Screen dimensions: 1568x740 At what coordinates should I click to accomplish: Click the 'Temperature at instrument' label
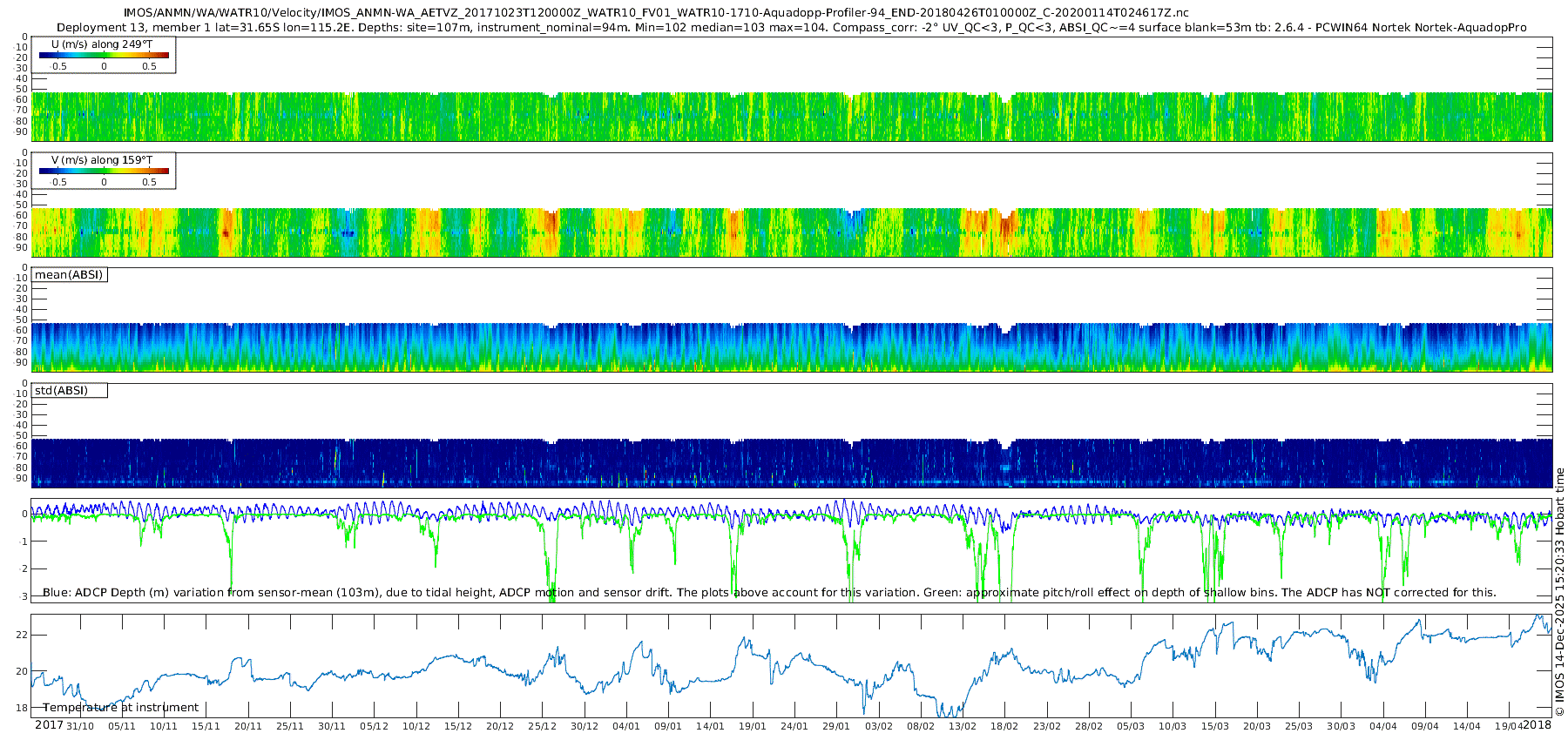point(120,708)
